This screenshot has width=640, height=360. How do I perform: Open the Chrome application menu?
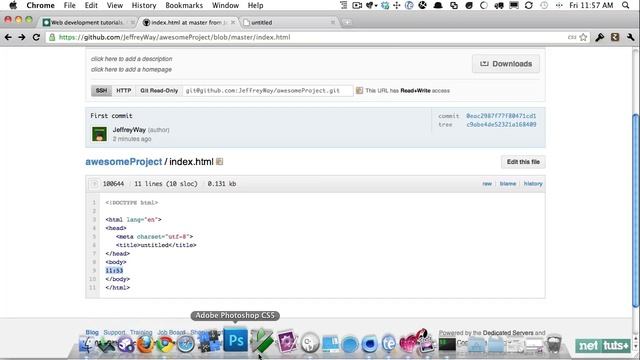click(40, 5)
